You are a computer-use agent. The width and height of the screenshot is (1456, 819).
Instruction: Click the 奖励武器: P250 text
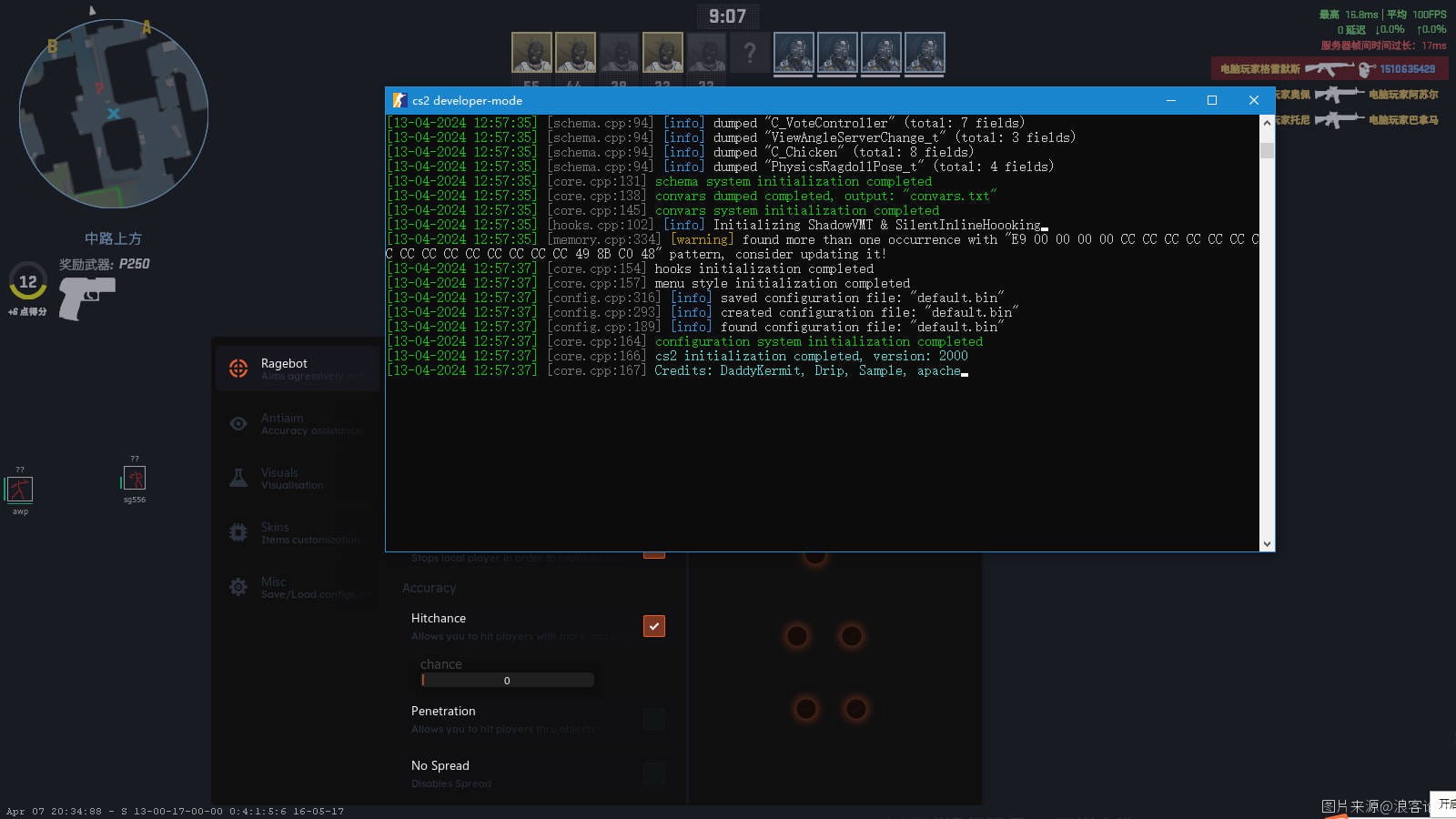point(105,264)
